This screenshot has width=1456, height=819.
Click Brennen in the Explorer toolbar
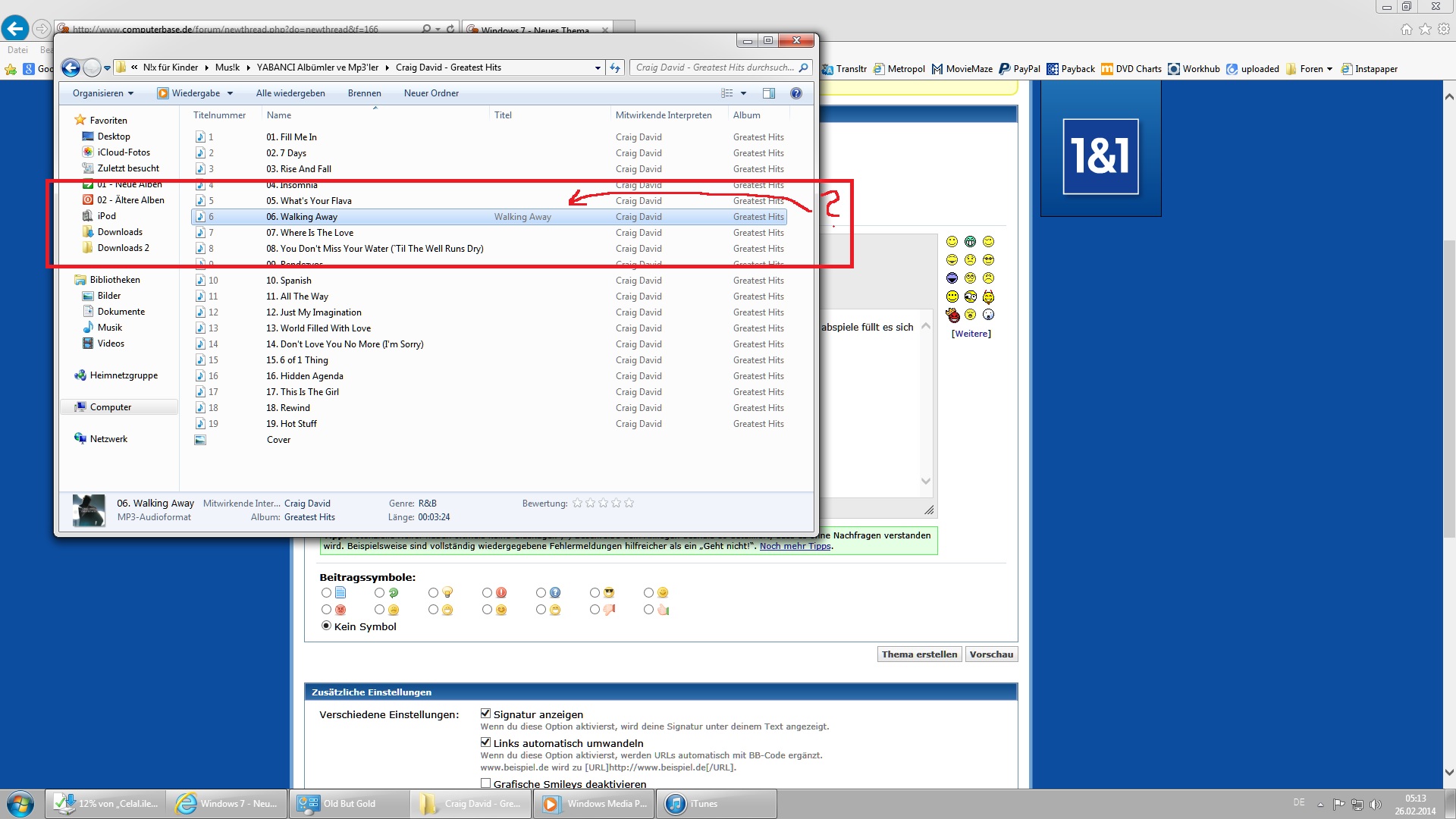[x=364, y=93]
